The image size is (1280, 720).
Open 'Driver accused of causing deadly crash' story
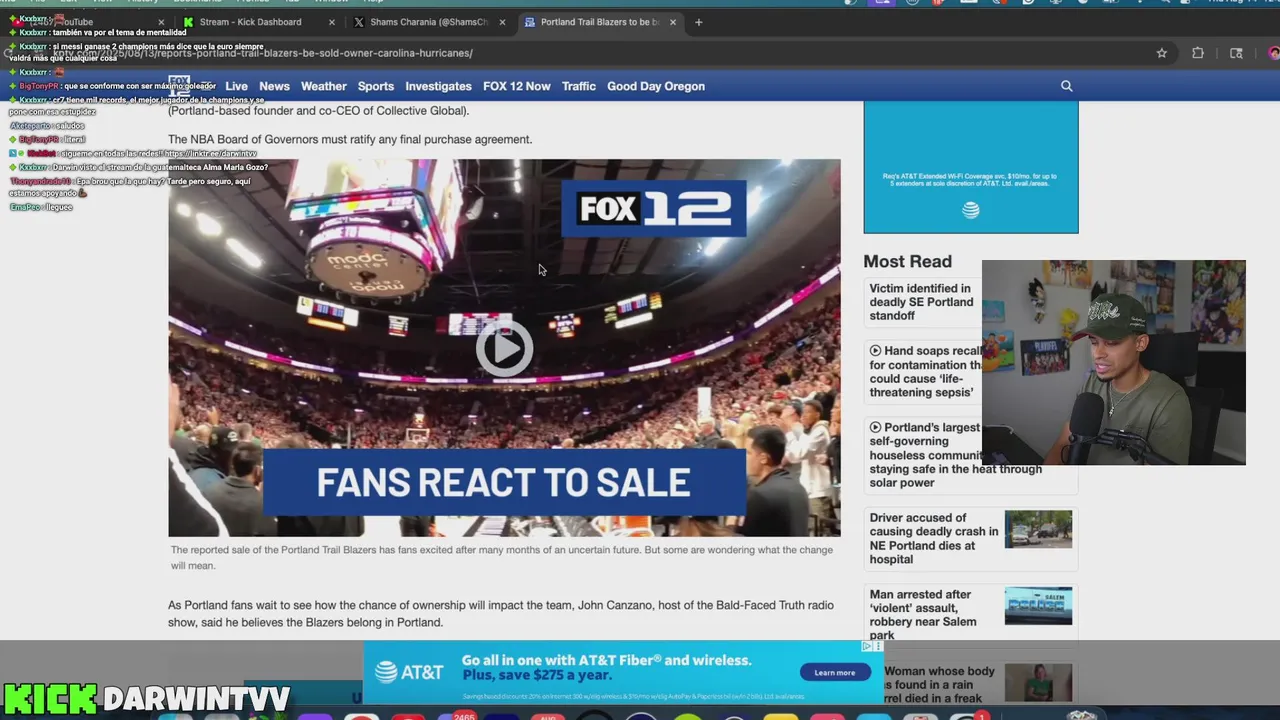[934, 539]
